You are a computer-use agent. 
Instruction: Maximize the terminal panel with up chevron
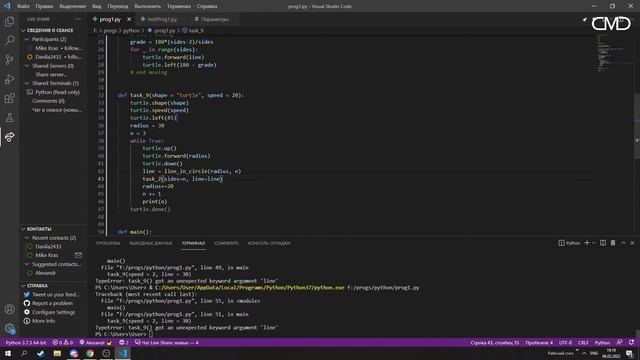tap(623, 243)
